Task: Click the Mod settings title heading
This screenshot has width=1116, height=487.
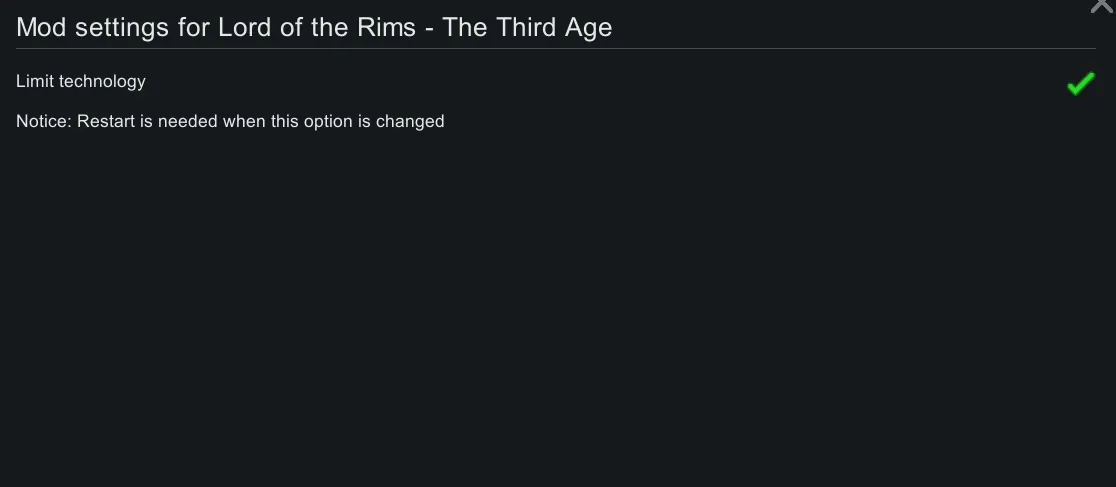Action: click(x=314, y=27)
